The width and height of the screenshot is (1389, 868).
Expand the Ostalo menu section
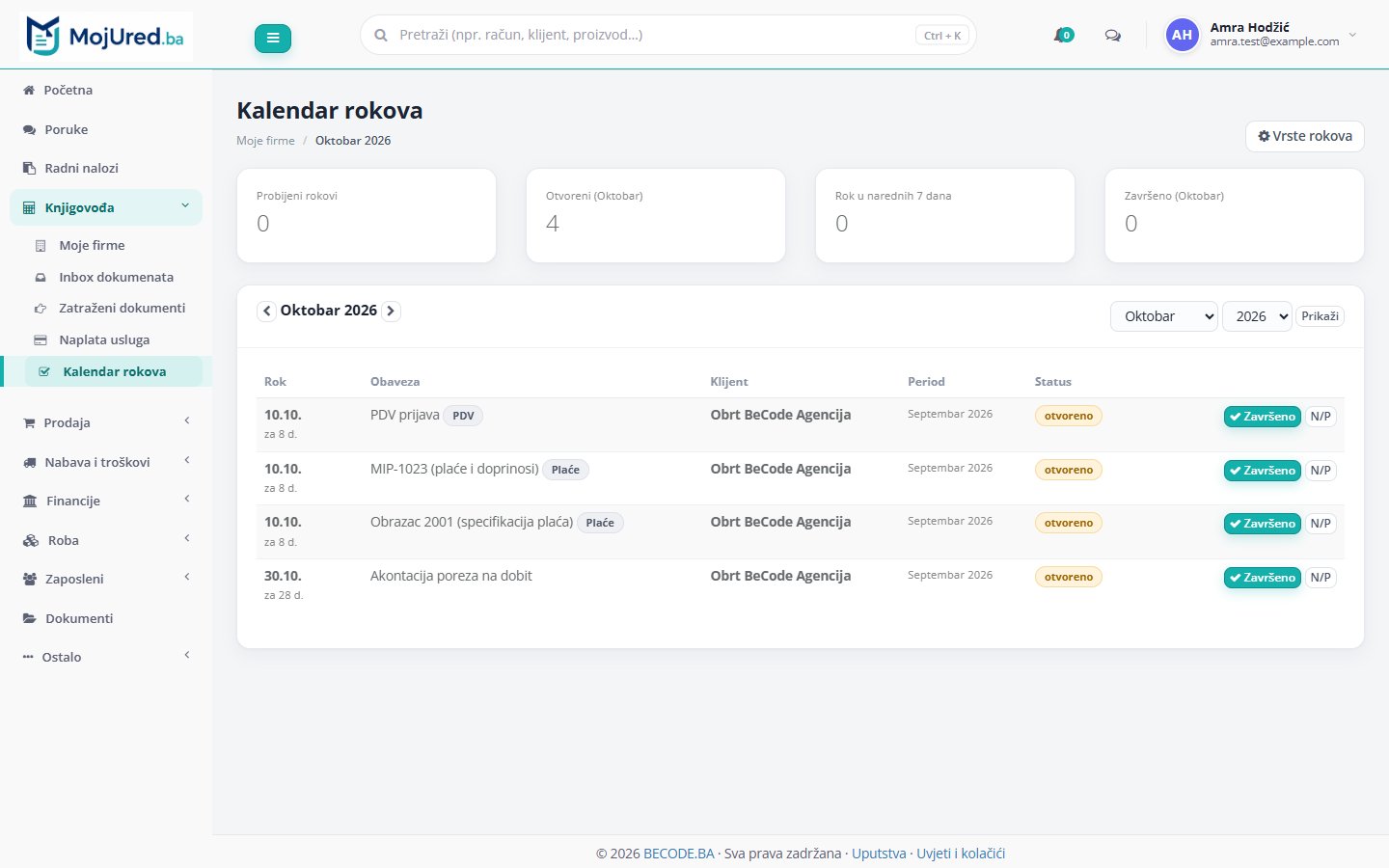pos(106,657)
